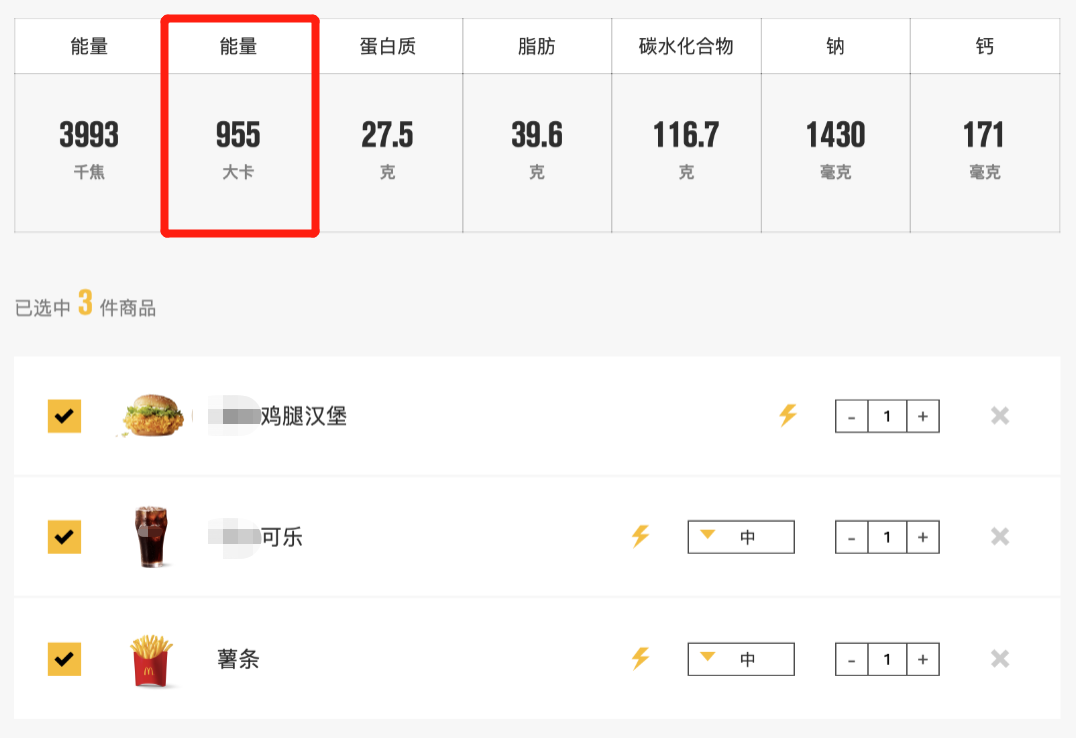The height and width of the screenshot is (738, 1076).
Task: Remove 可乐 with the X icon
Action: pos(1000,536)
